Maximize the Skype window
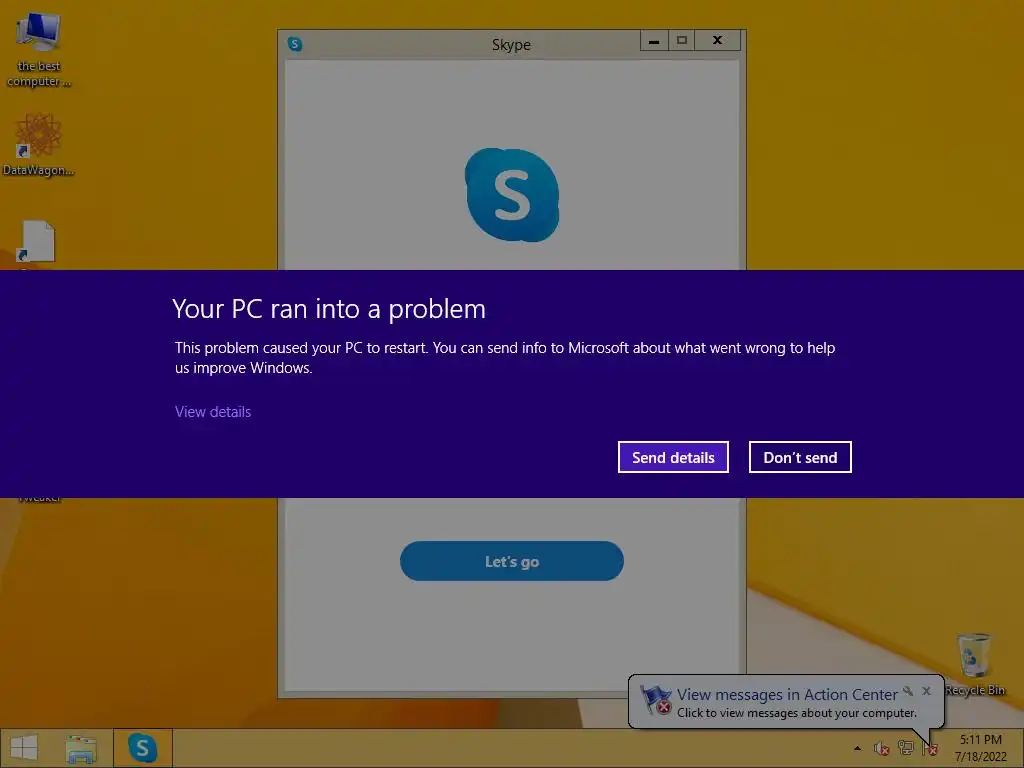1024x768 pixels. point(681,40)
